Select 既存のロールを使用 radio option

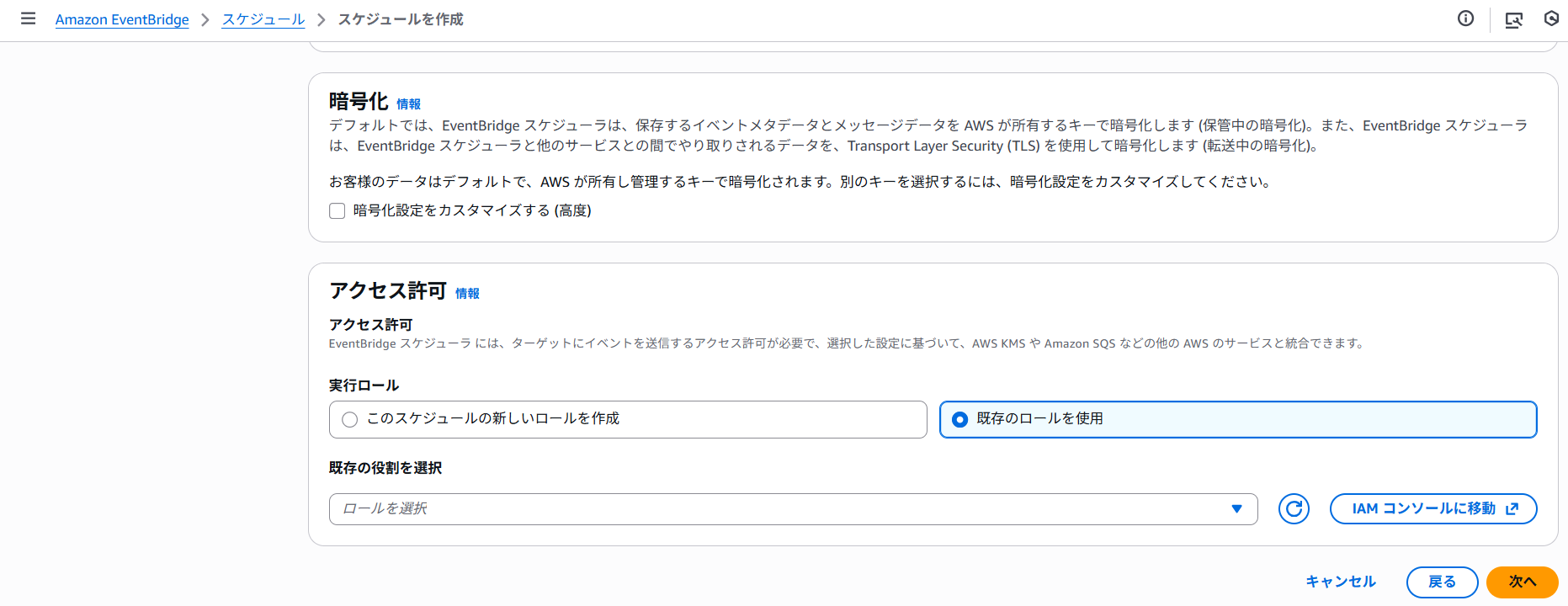tap(959, 419)
